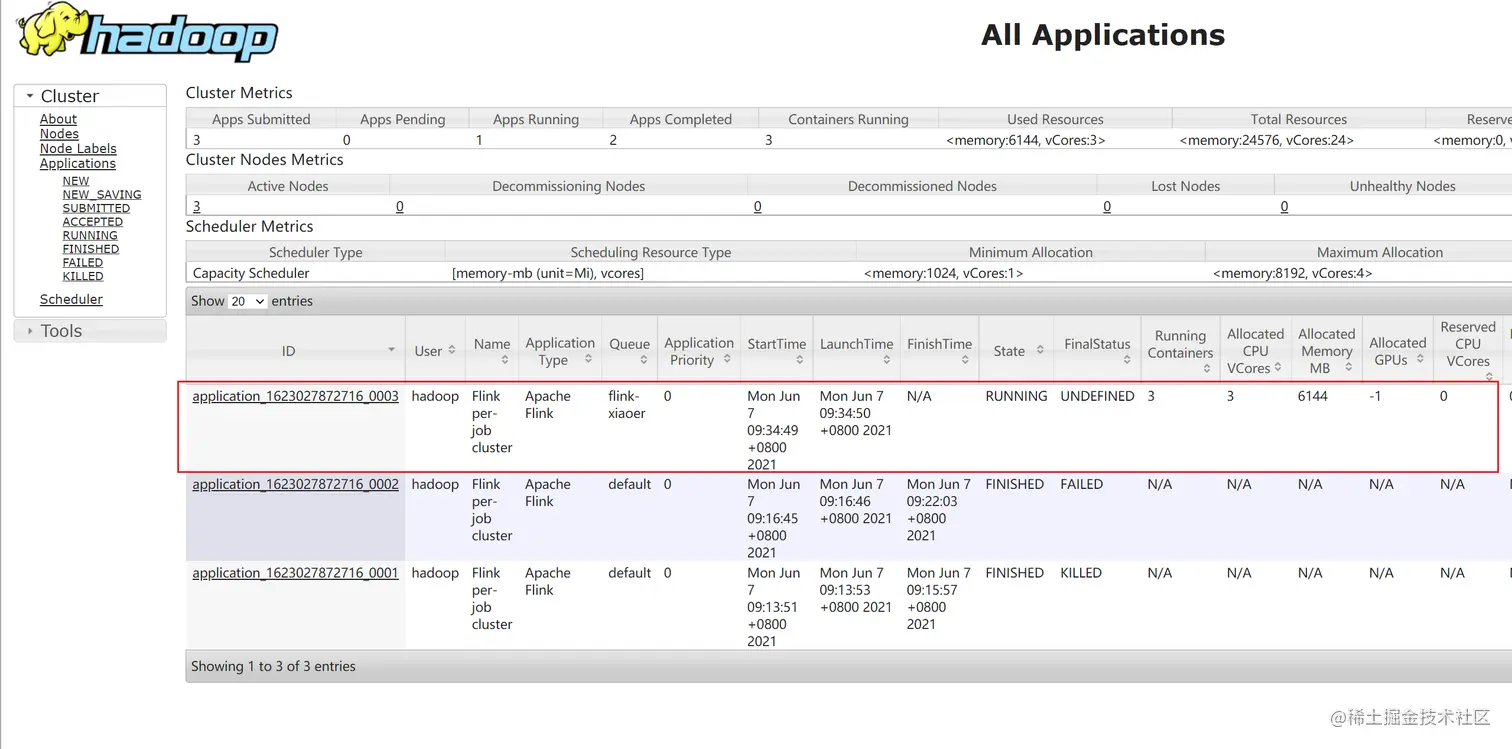Screen dimensions: 1512x749
Task: Filter applications by NEW state
Action: tap(76, 181)
